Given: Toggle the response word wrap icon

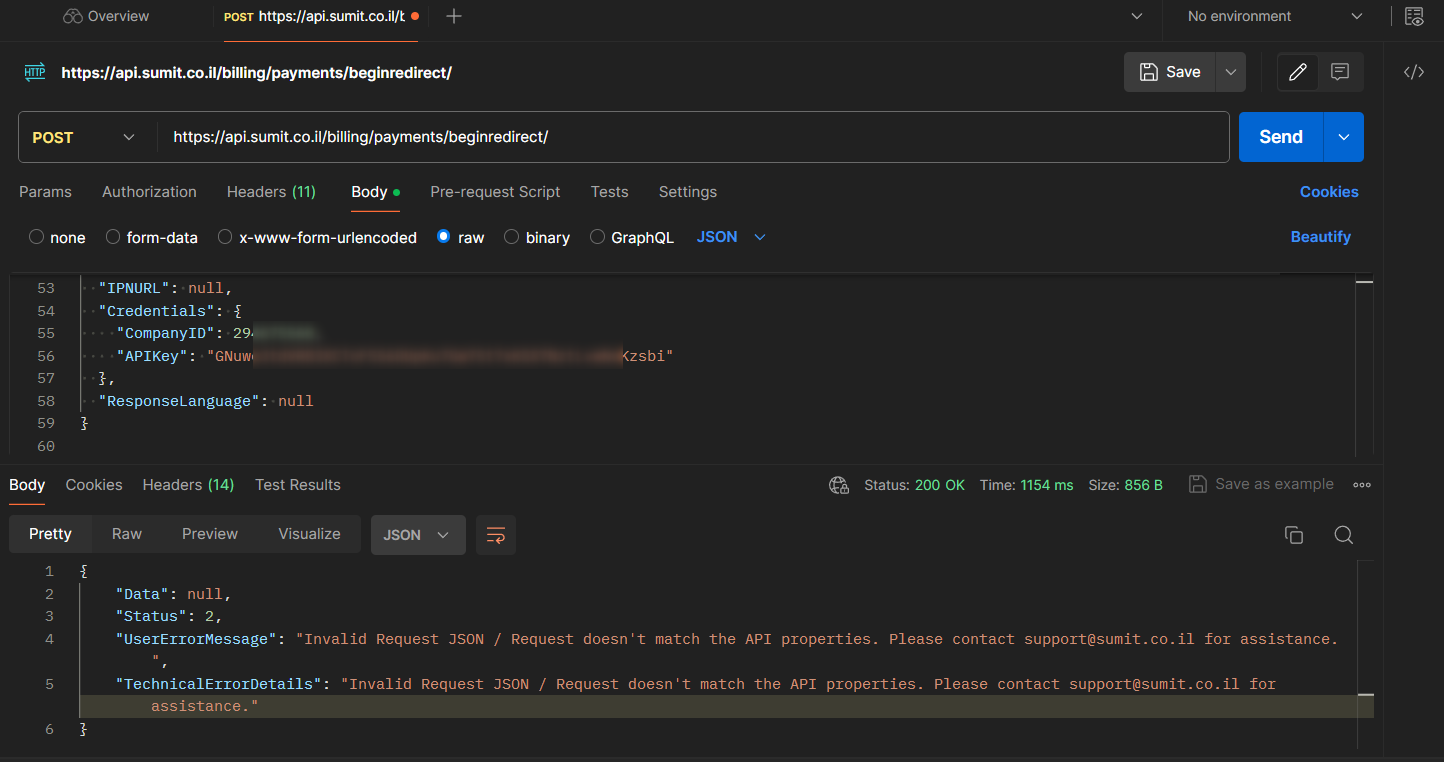Looking at the screenshot, I should 496,535.
